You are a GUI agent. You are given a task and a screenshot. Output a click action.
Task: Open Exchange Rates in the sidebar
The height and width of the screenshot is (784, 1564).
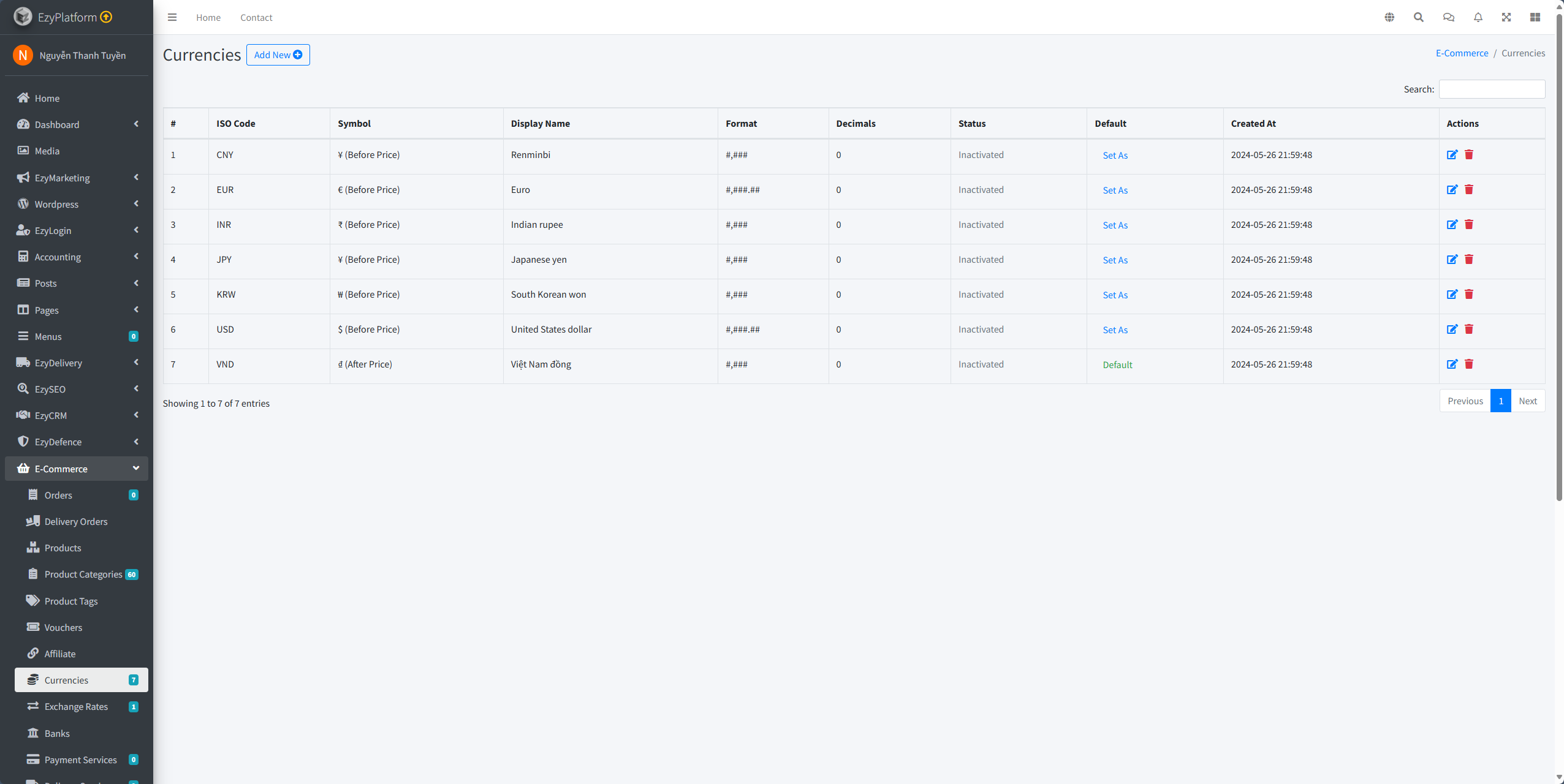76,706
